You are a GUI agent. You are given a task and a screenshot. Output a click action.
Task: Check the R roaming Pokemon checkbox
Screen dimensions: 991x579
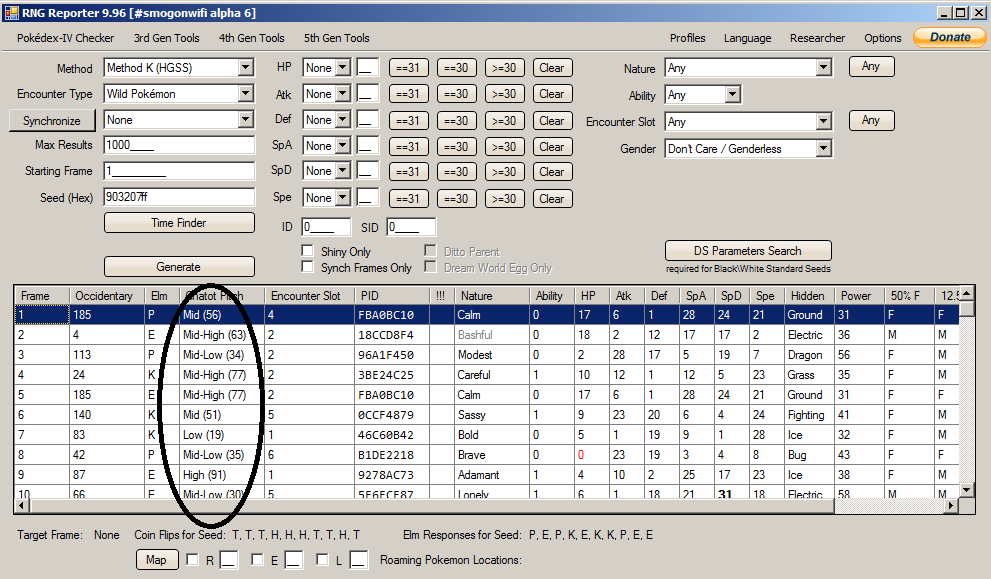click(194, 560)
